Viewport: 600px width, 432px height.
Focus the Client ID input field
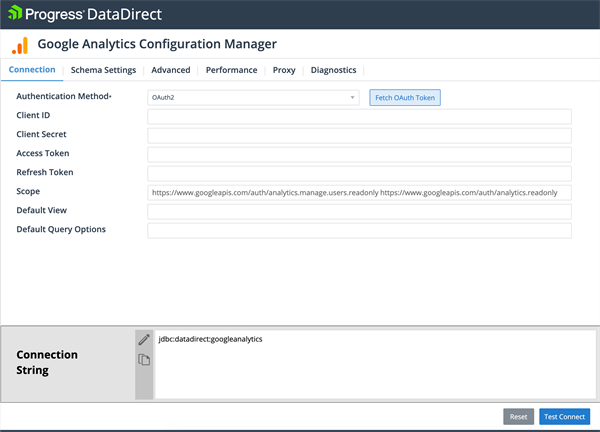359,116
